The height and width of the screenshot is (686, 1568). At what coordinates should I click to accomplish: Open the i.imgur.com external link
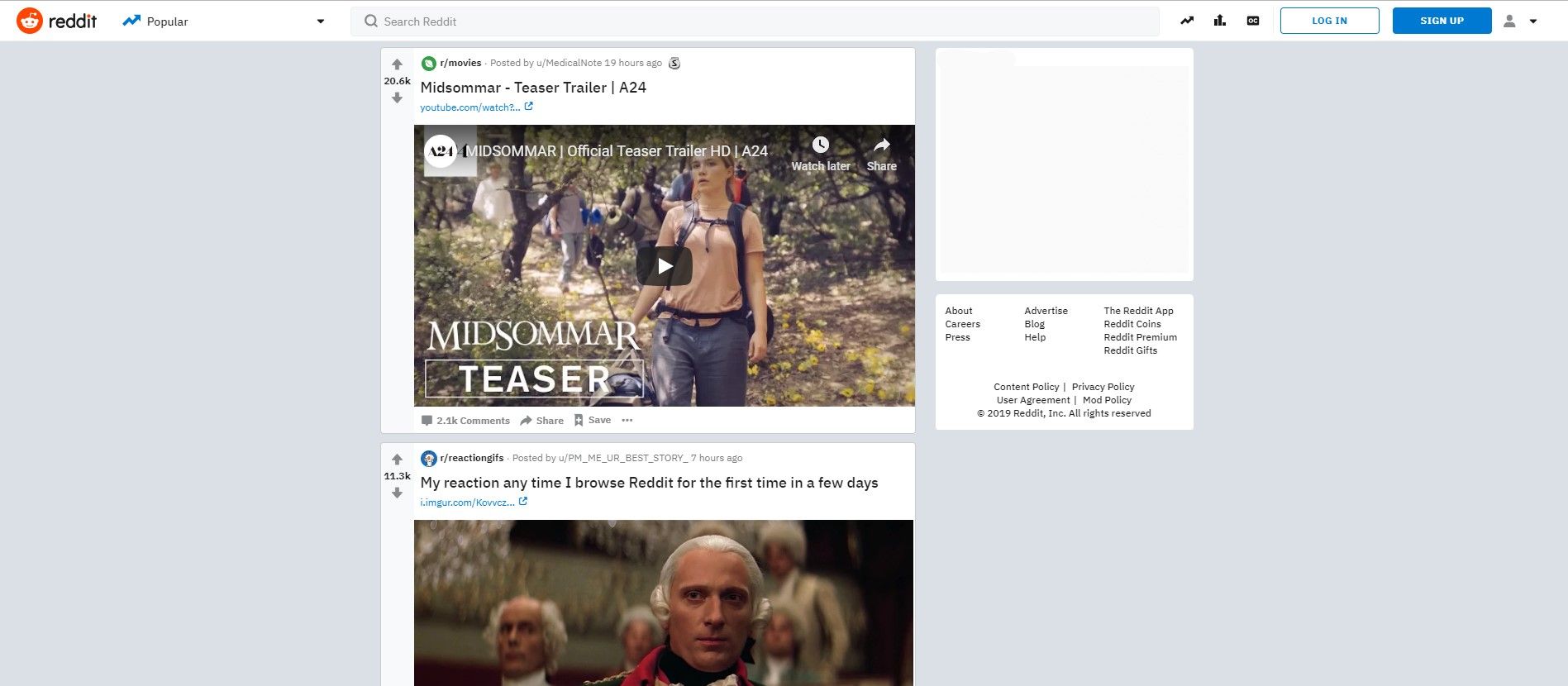(x=474, y=503)
